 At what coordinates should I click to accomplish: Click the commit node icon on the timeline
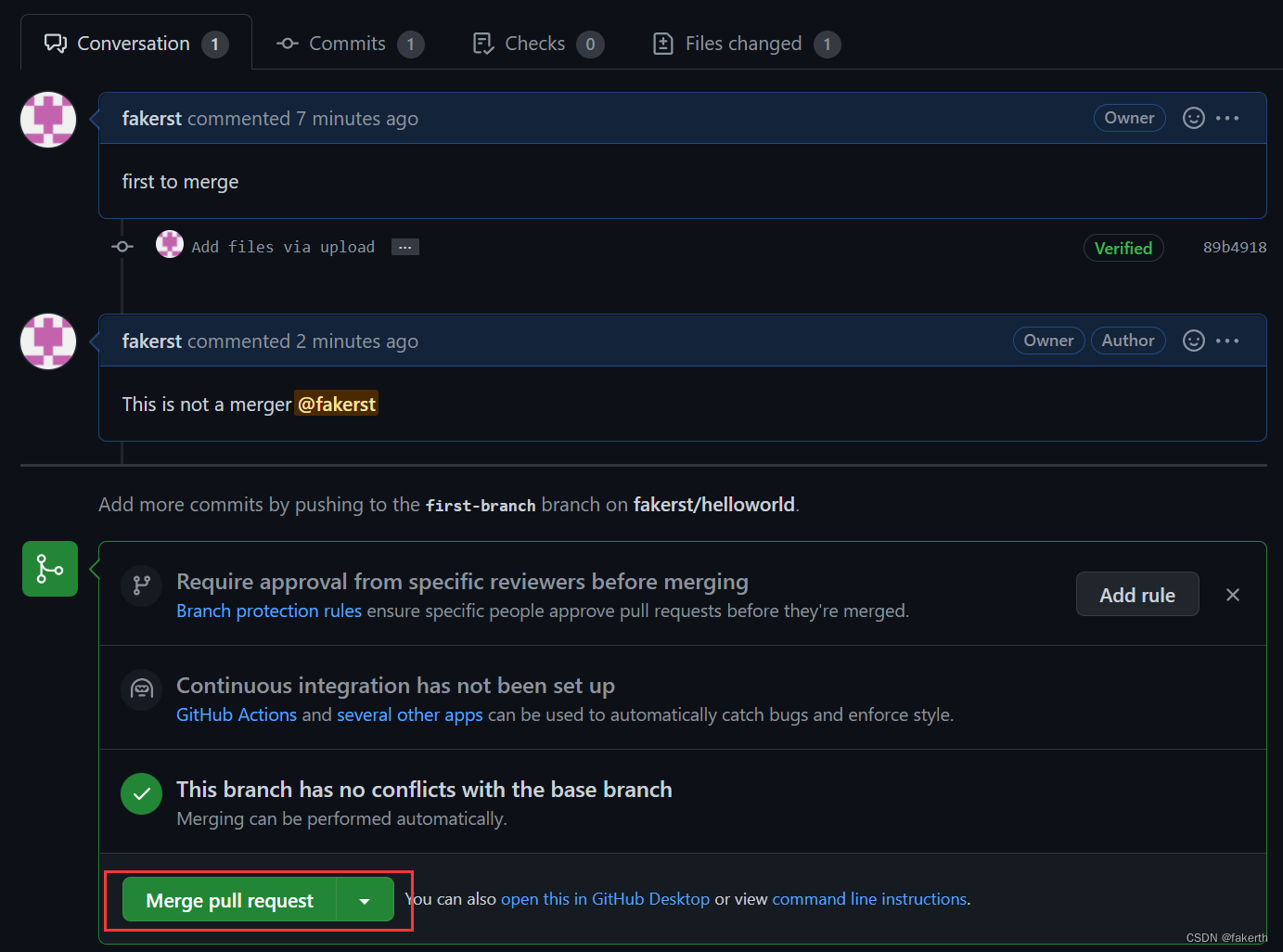click(x=122, y=247)
